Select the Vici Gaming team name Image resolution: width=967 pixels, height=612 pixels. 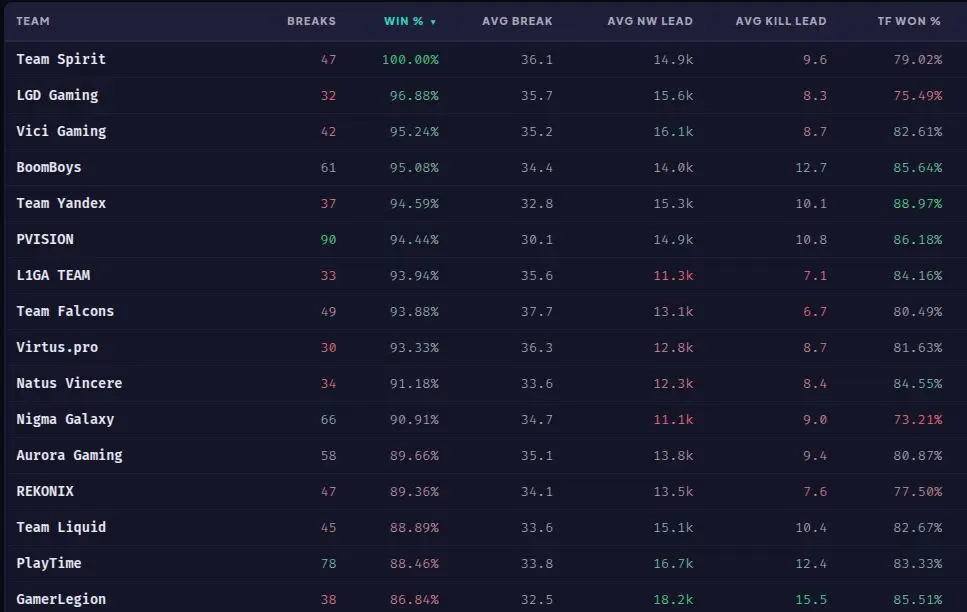(x=61, y=131)
